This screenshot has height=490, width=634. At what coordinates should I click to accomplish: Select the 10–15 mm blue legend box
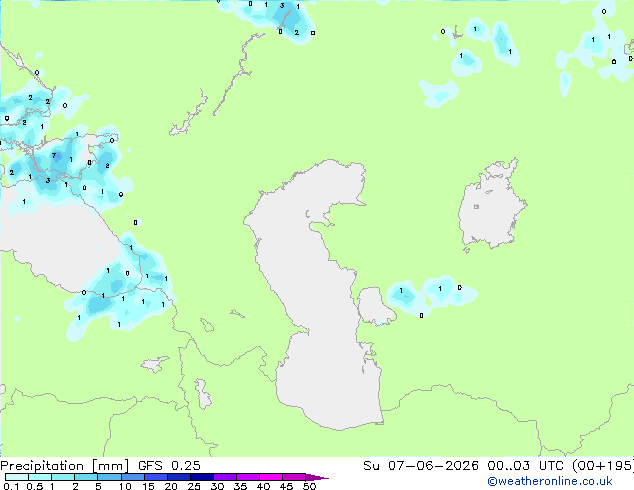click(x=133, y=477)
